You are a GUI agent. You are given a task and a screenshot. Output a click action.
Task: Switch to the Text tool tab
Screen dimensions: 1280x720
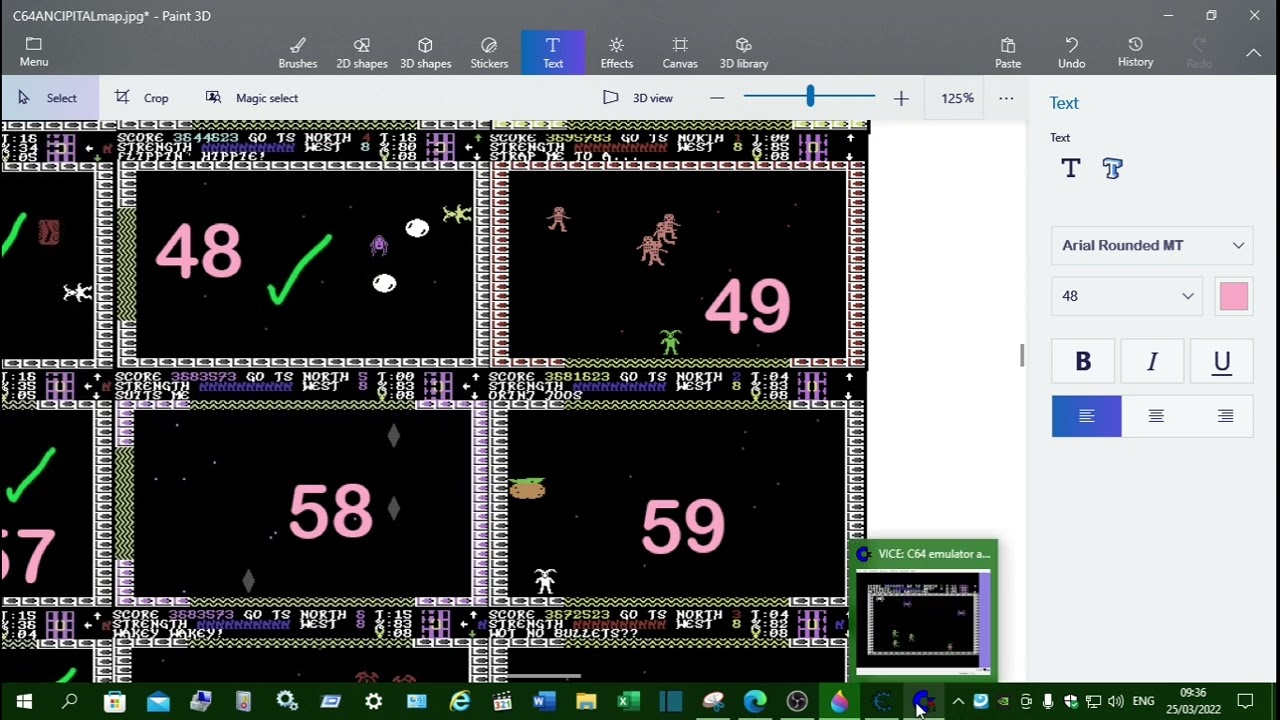point(553,53)
